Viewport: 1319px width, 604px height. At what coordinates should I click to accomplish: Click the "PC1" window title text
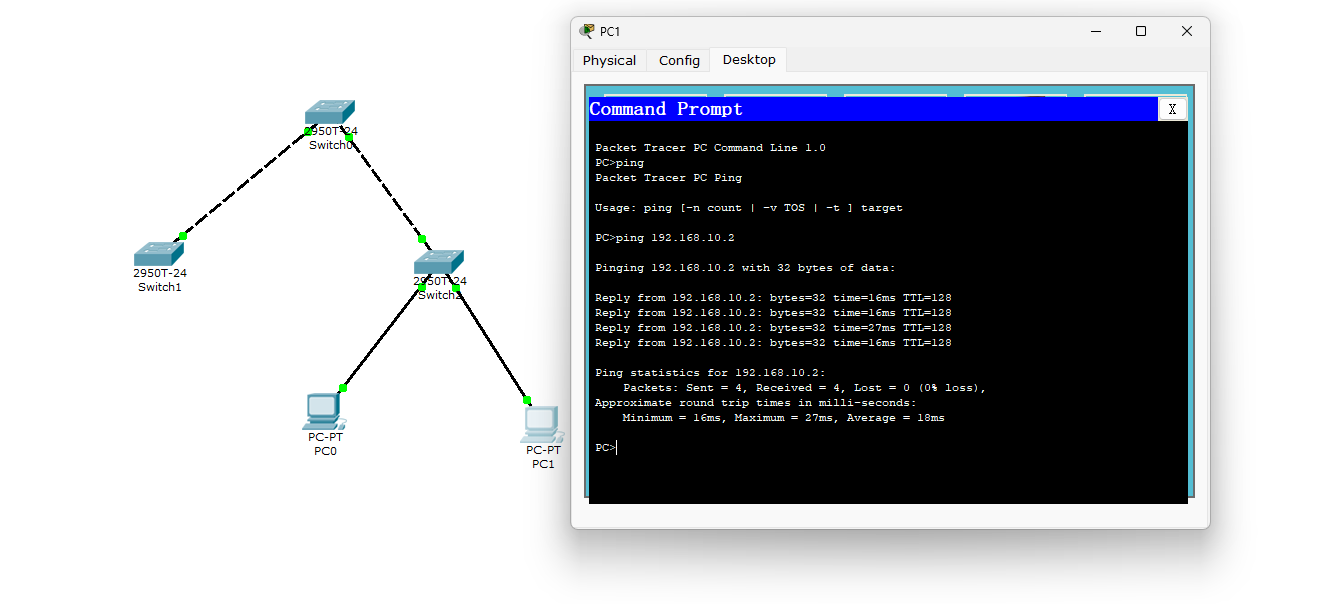(x=610, y=32)
